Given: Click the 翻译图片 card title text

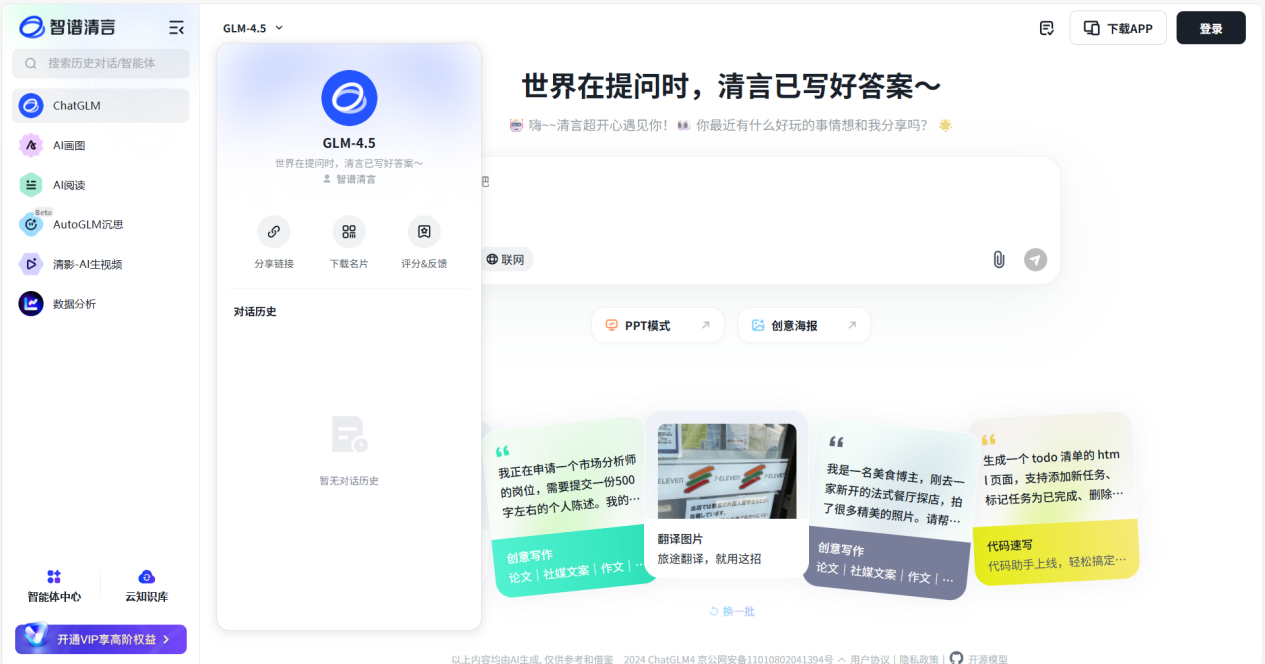Looking at the screenshot, I should (680, 539).
